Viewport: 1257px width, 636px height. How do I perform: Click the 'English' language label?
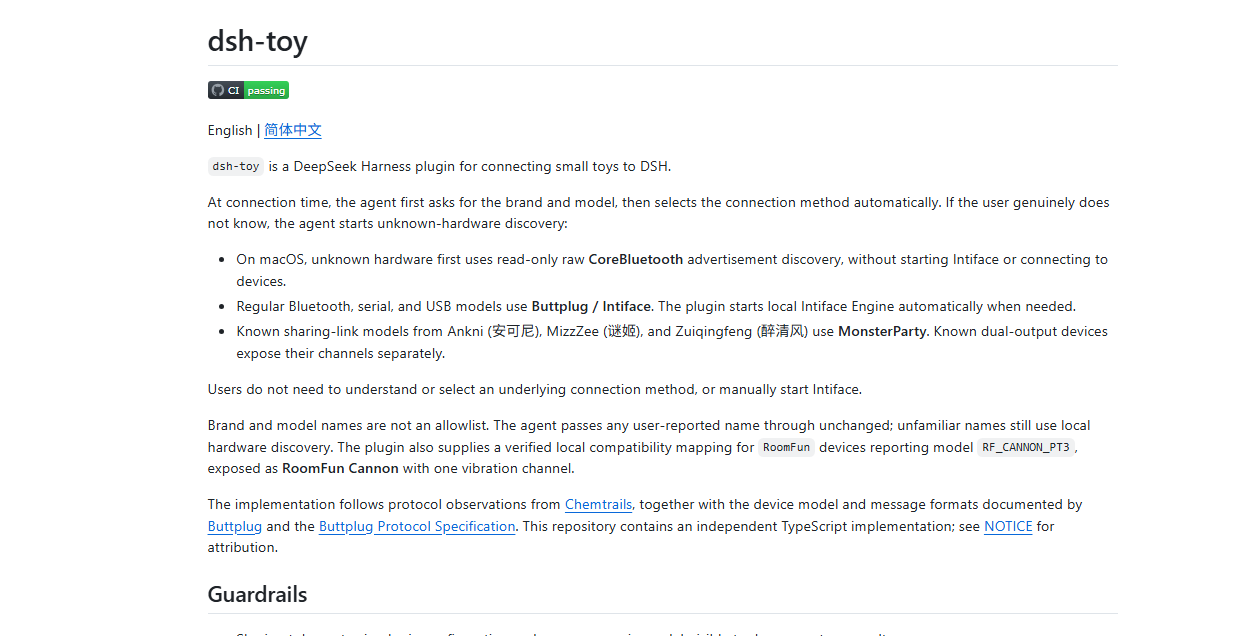(x=230, y=130)
